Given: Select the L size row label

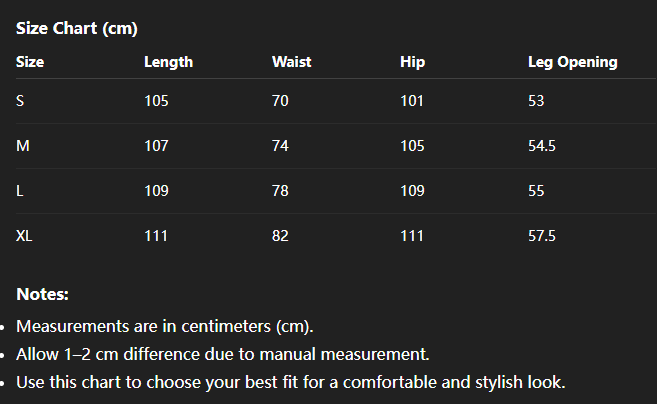Looking at the screenshot, I should coord(20,191).
